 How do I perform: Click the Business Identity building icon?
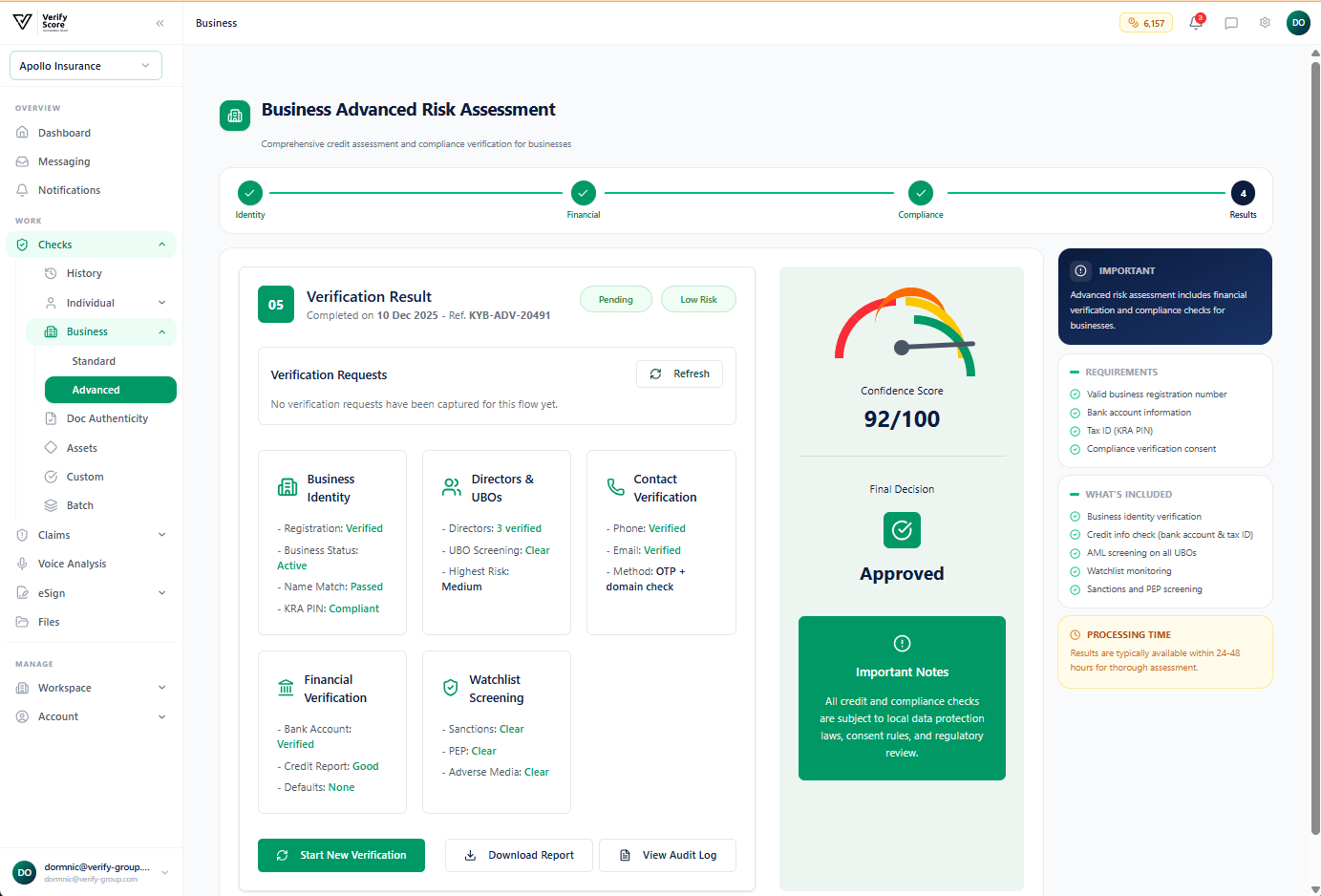pos(288,487)
